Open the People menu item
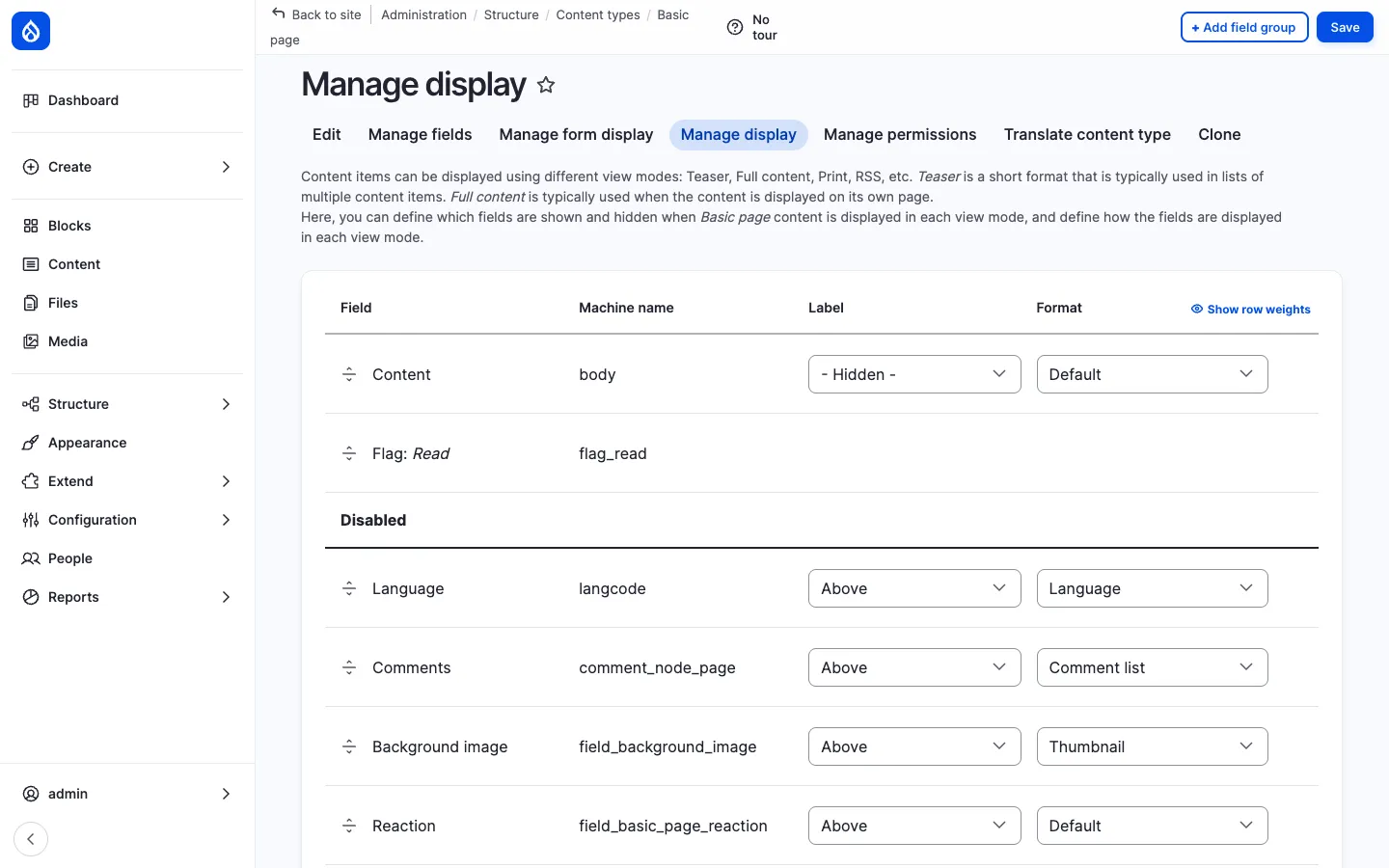The width and height of the screenshot is (1389, 868). click(127, 558)
